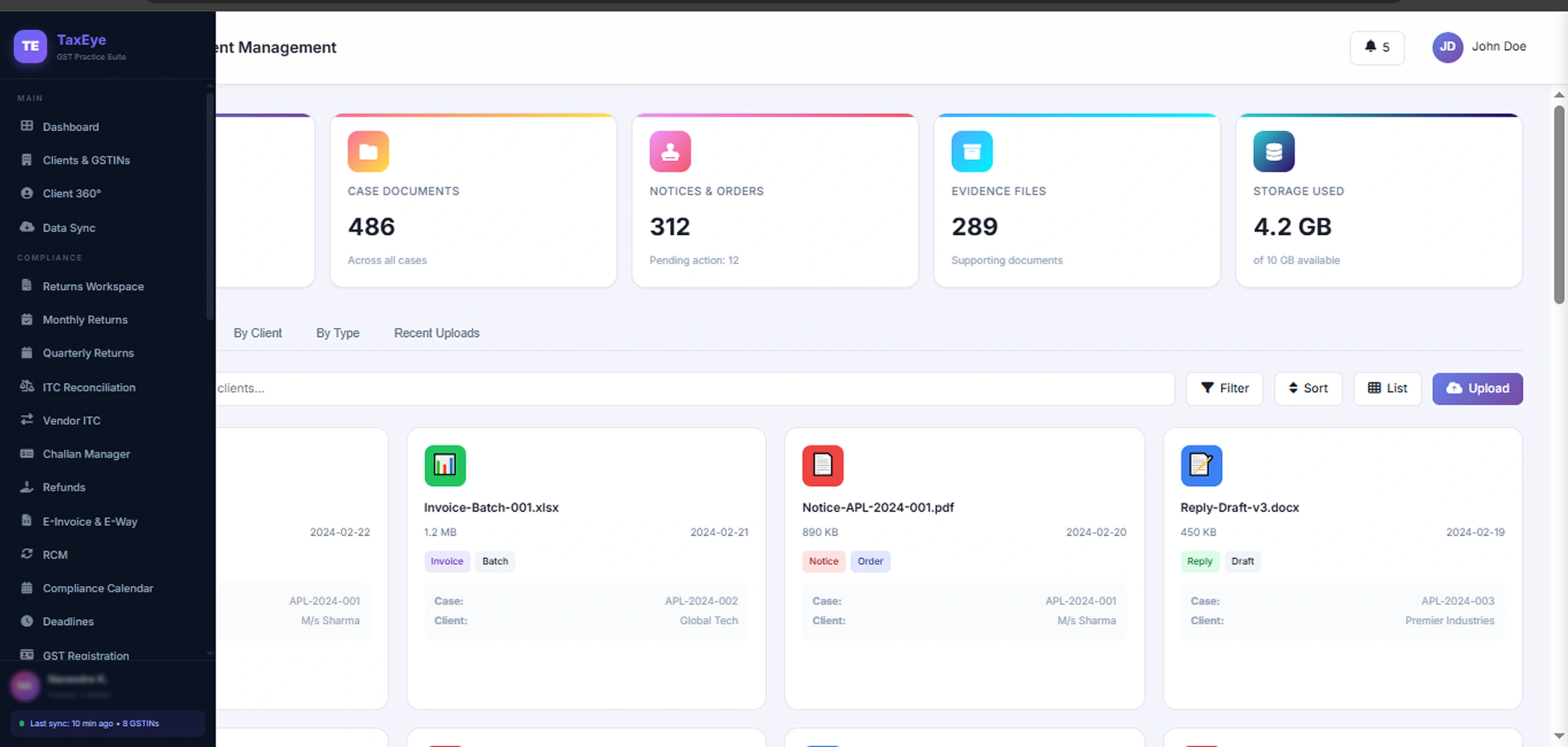Switch to the By Type tab
The height and width of the screenshot is (747, 1568).
337,333
